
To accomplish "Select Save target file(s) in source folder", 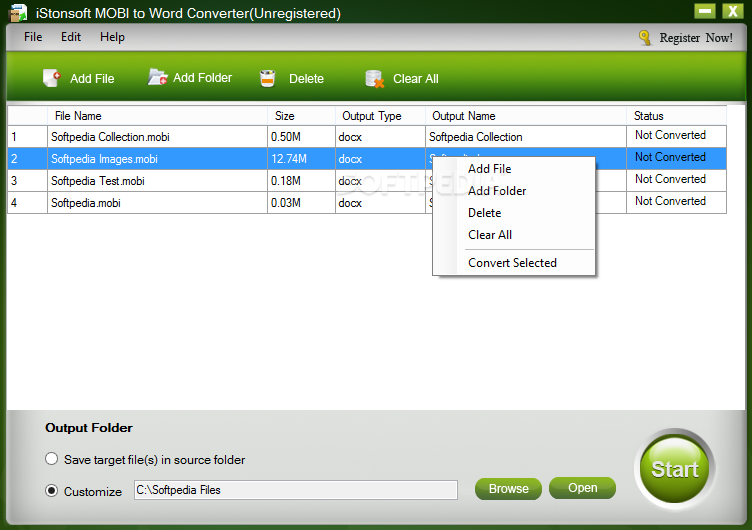I will tap(51, 459).
